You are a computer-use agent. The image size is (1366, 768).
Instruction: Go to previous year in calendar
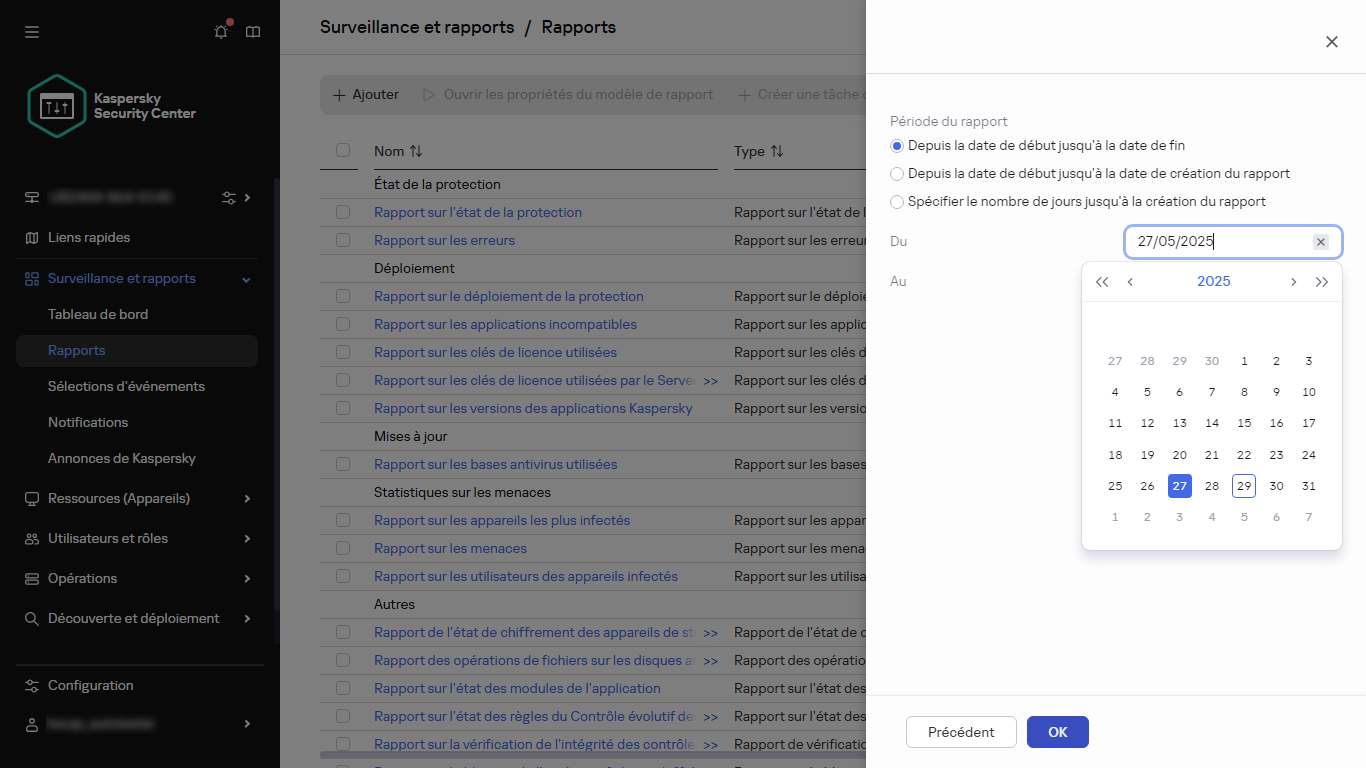(x=1102, y=282)
